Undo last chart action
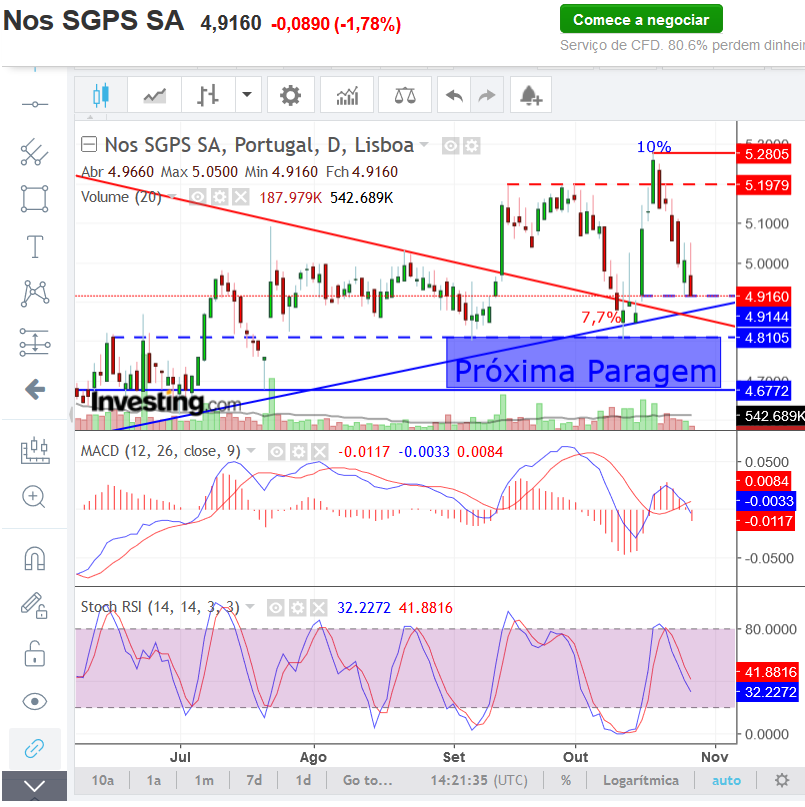Image resolution: width=805 pixels, height=807 pixels. pos(454,95)
